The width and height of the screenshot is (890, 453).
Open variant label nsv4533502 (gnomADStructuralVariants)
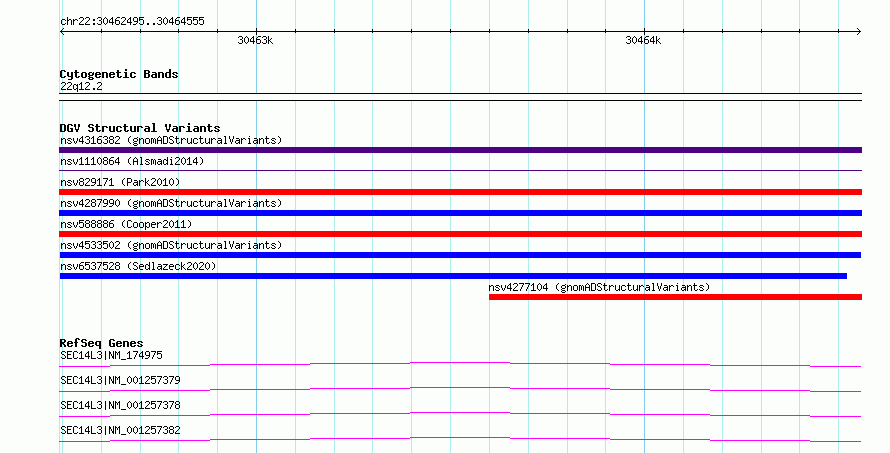click(x=171, y=245)
